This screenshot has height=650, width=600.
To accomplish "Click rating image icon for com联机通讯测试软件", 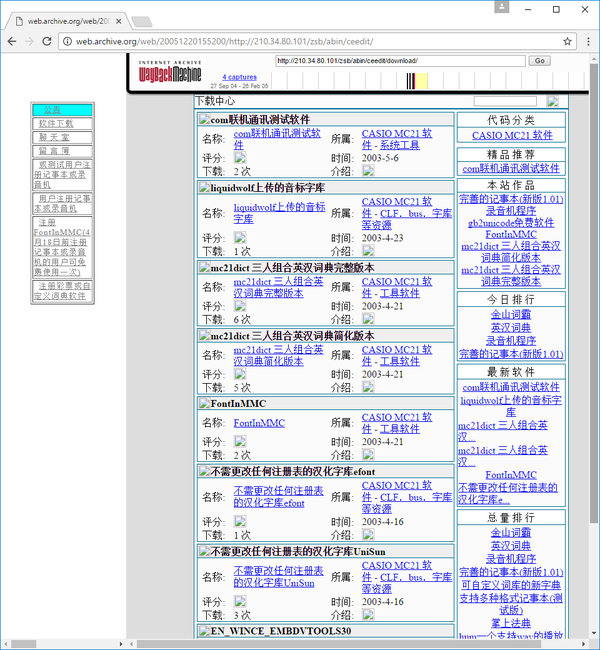I will click(x=240, y=158).
